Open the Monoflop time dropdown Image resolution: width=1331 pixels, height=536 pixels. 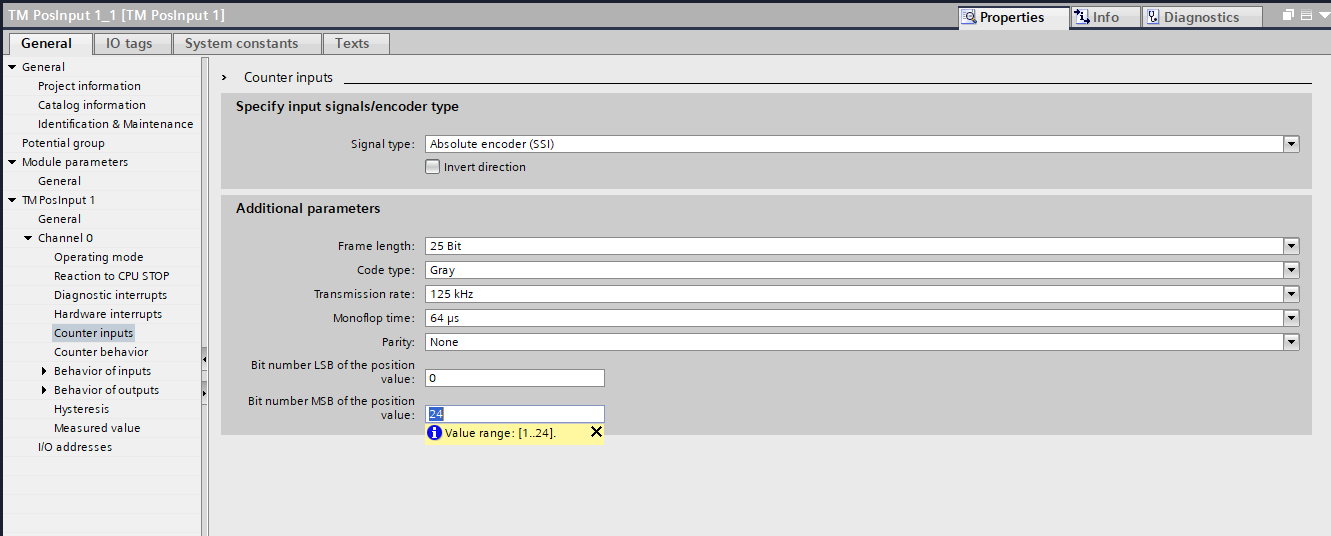coord(1292,318)
